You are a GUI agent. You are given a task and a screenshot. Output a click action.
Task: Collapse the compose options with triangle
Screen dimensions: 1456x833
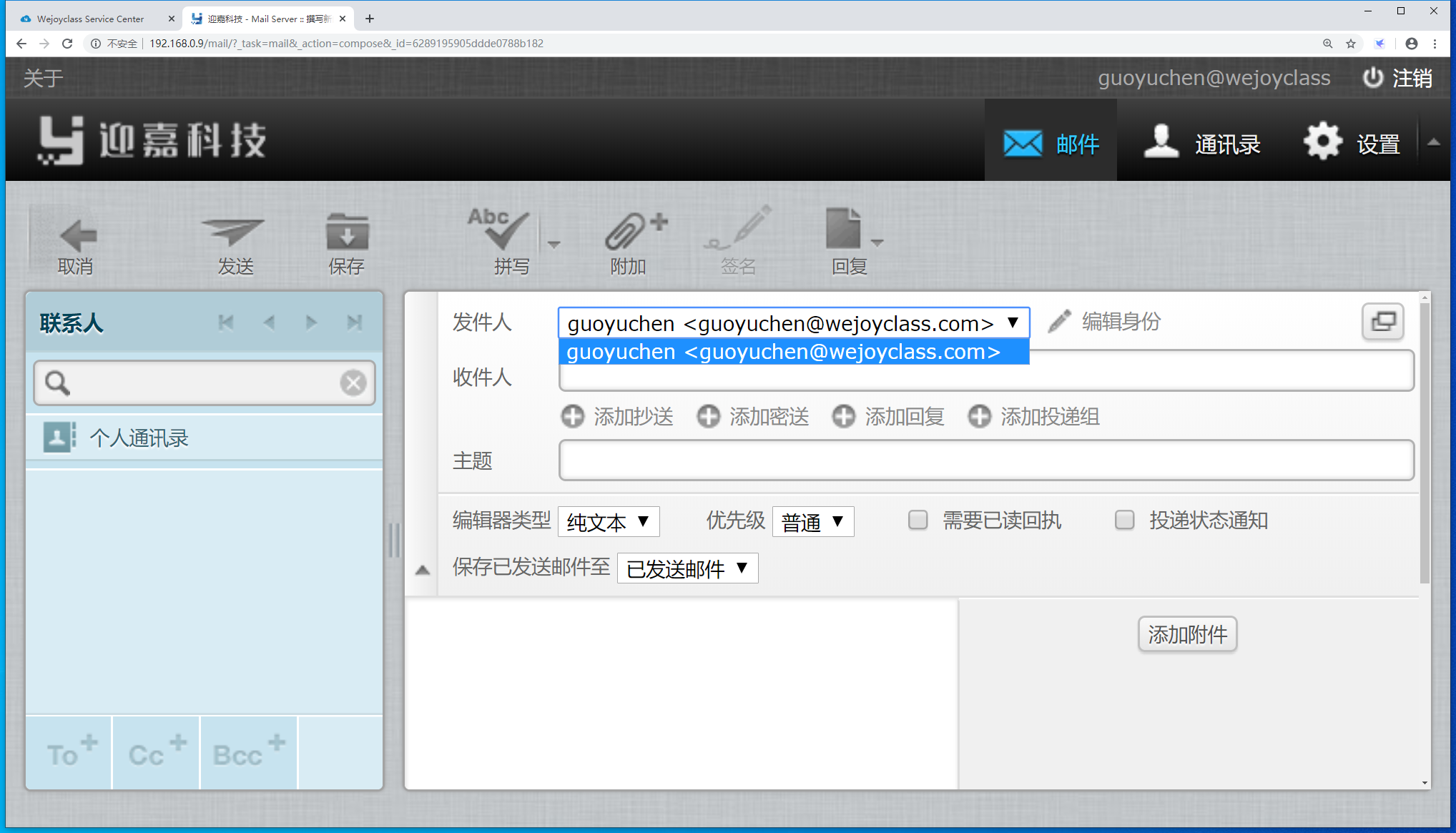coord(423,570)
